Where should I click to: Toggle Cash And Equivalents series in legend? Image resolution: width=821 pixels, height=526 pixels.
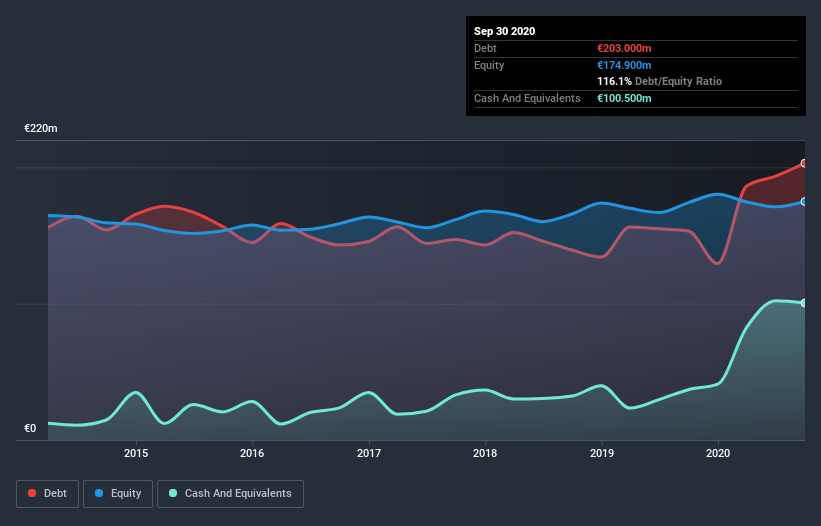pos(230,494)
